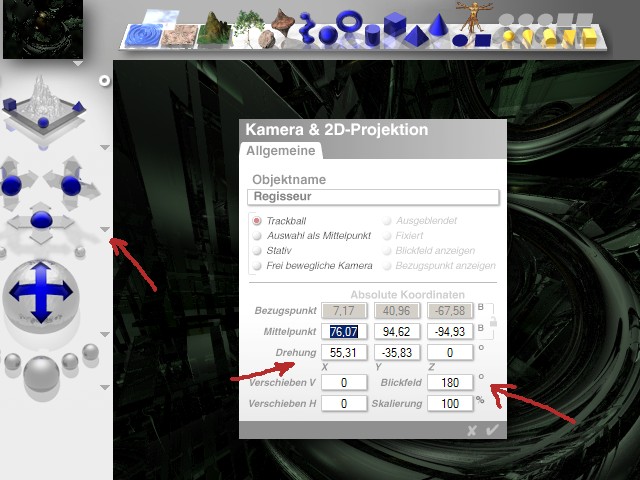Screen dimensions: 640x480
Task: Click the flat camera cross control below the pair
Action: click(41, 221)
